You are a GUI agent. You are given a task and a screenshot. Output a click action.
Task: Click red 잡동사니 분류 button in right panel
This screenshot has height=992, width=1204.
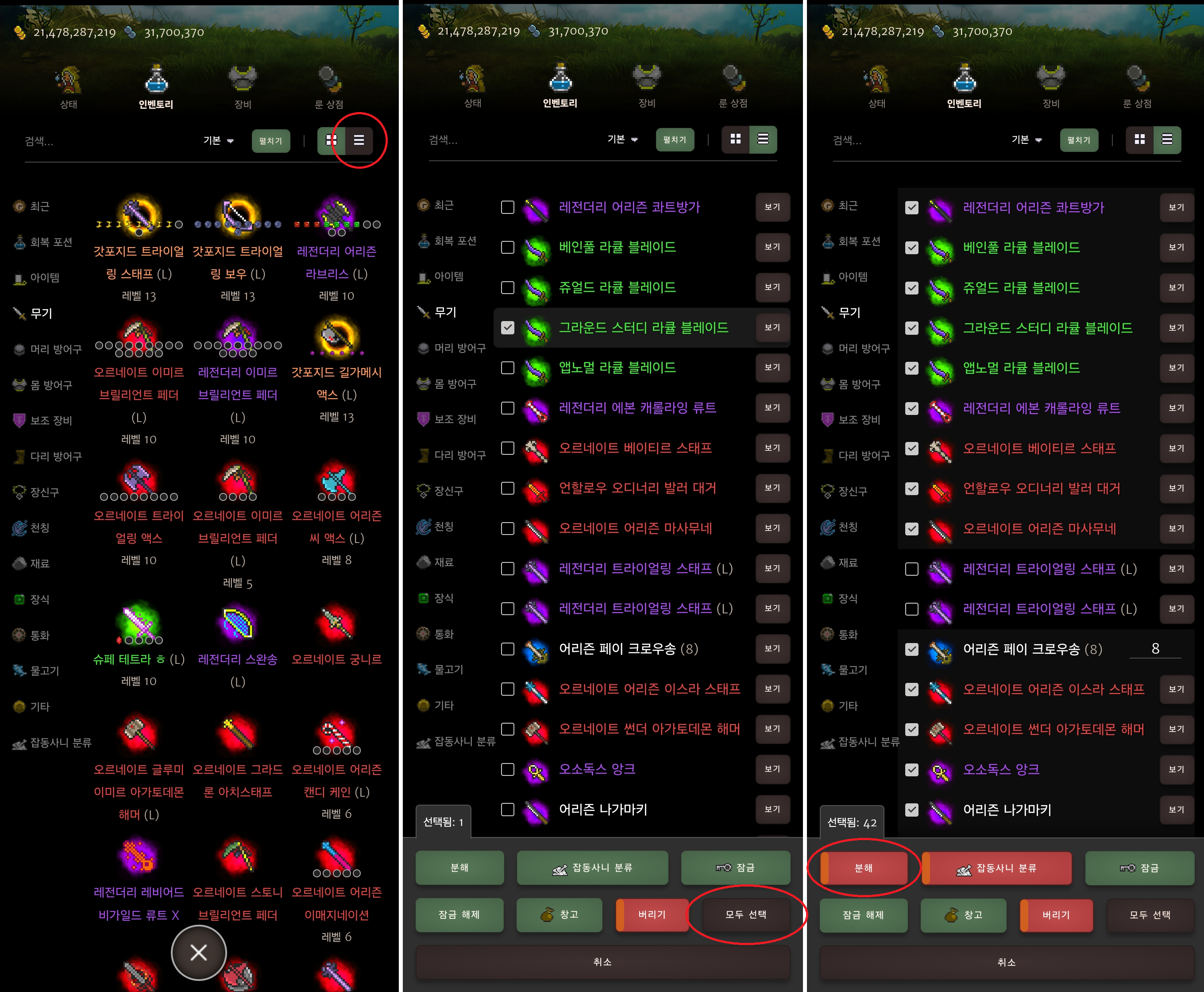(x=997, y=868)
